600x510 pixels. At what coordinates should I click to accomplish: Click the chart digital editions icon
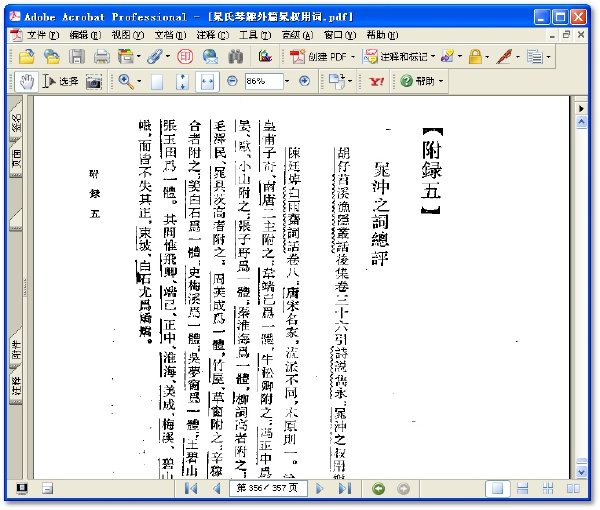pos(265,57)
